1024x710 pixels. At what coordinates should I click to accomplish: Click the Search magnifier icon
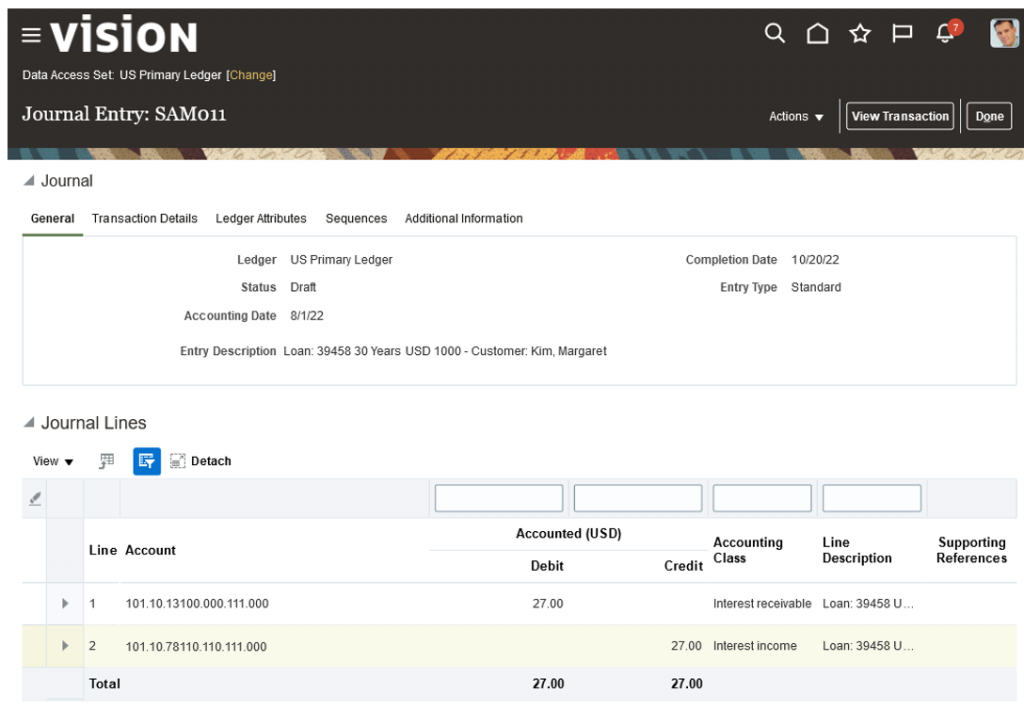pos(775,33)
